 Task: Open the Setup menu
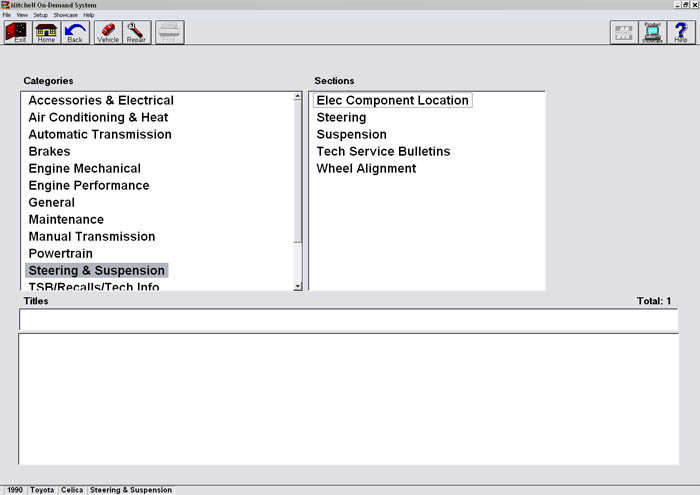click(40, 15)
